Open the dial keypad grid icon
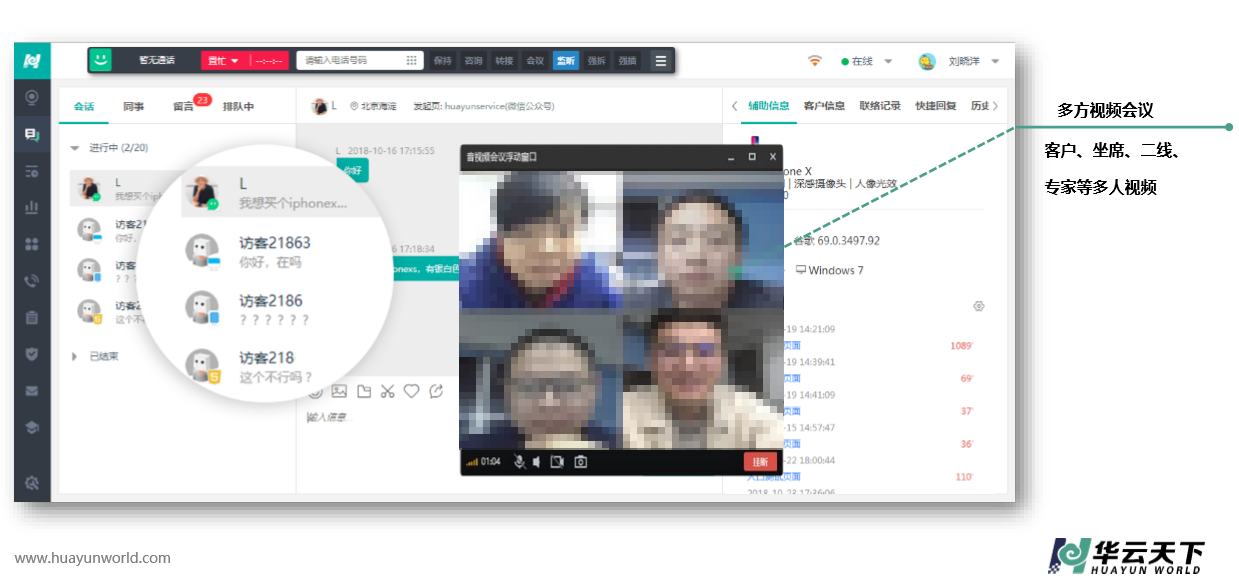Screen dimensions: 1239x578 pyautogui.click(x=411, y=61)
